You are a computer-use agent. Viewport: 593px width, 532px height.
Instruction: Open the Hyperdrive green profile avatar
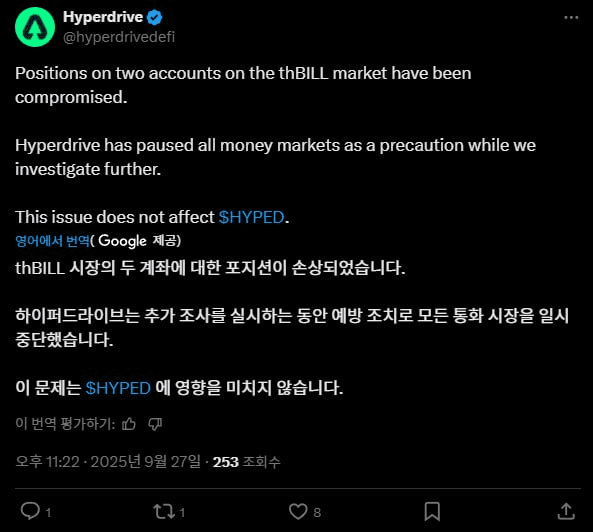point(35,27)
